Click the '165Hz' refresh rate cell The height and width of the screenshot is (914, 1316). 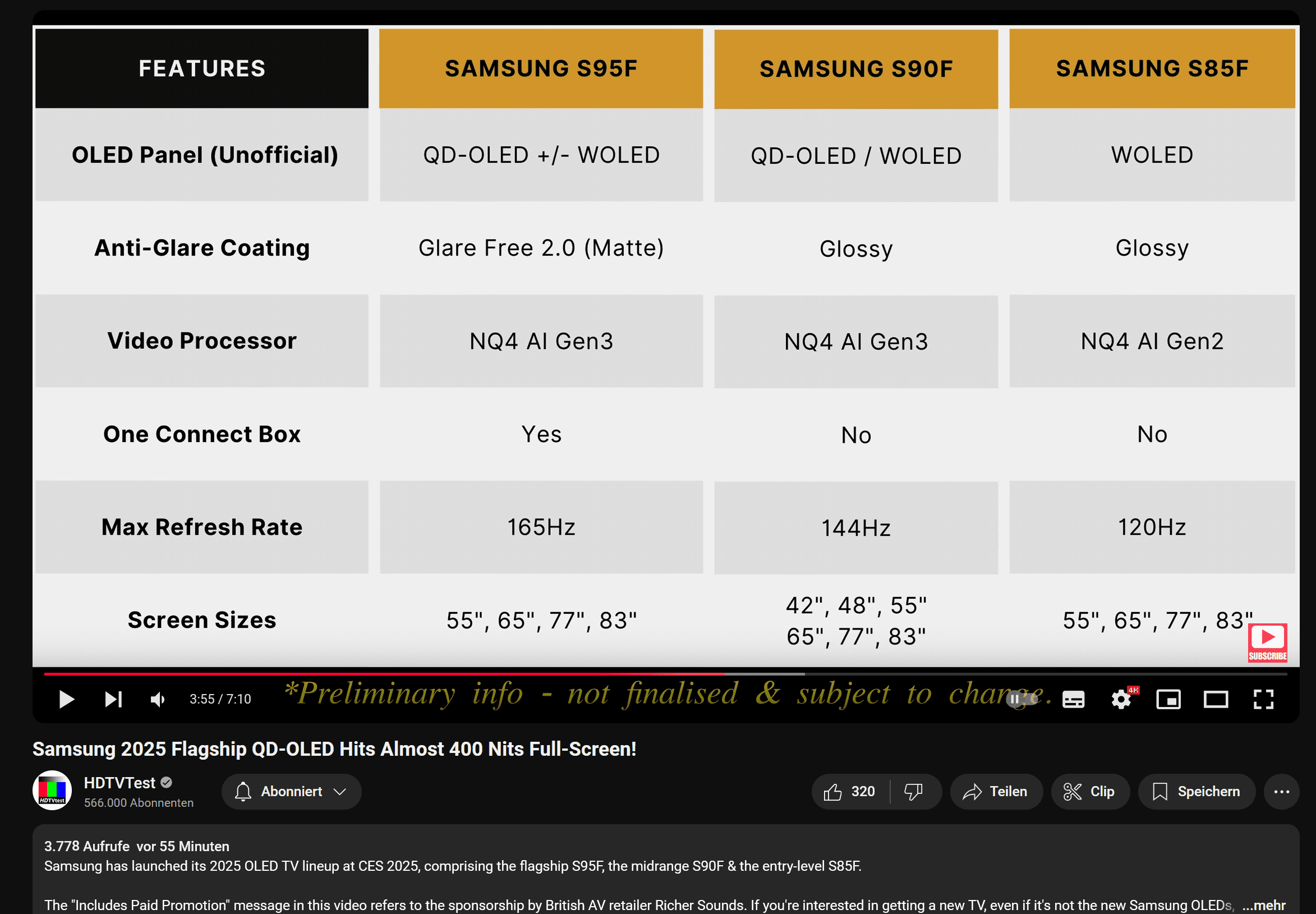(x=541, y=527)
